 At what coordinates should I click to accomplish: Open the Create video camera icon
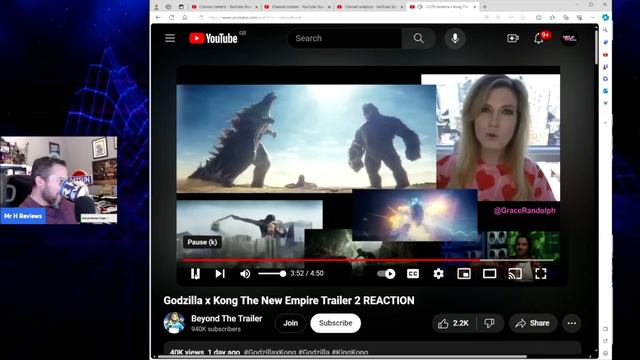coord(513,38)
